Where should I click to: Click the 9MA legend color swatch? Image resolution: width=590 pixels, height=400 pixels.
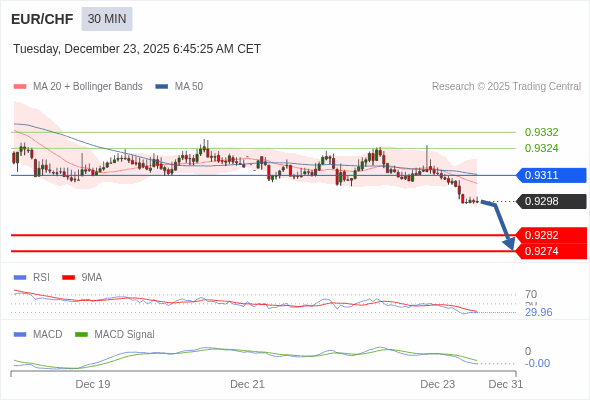68,278
